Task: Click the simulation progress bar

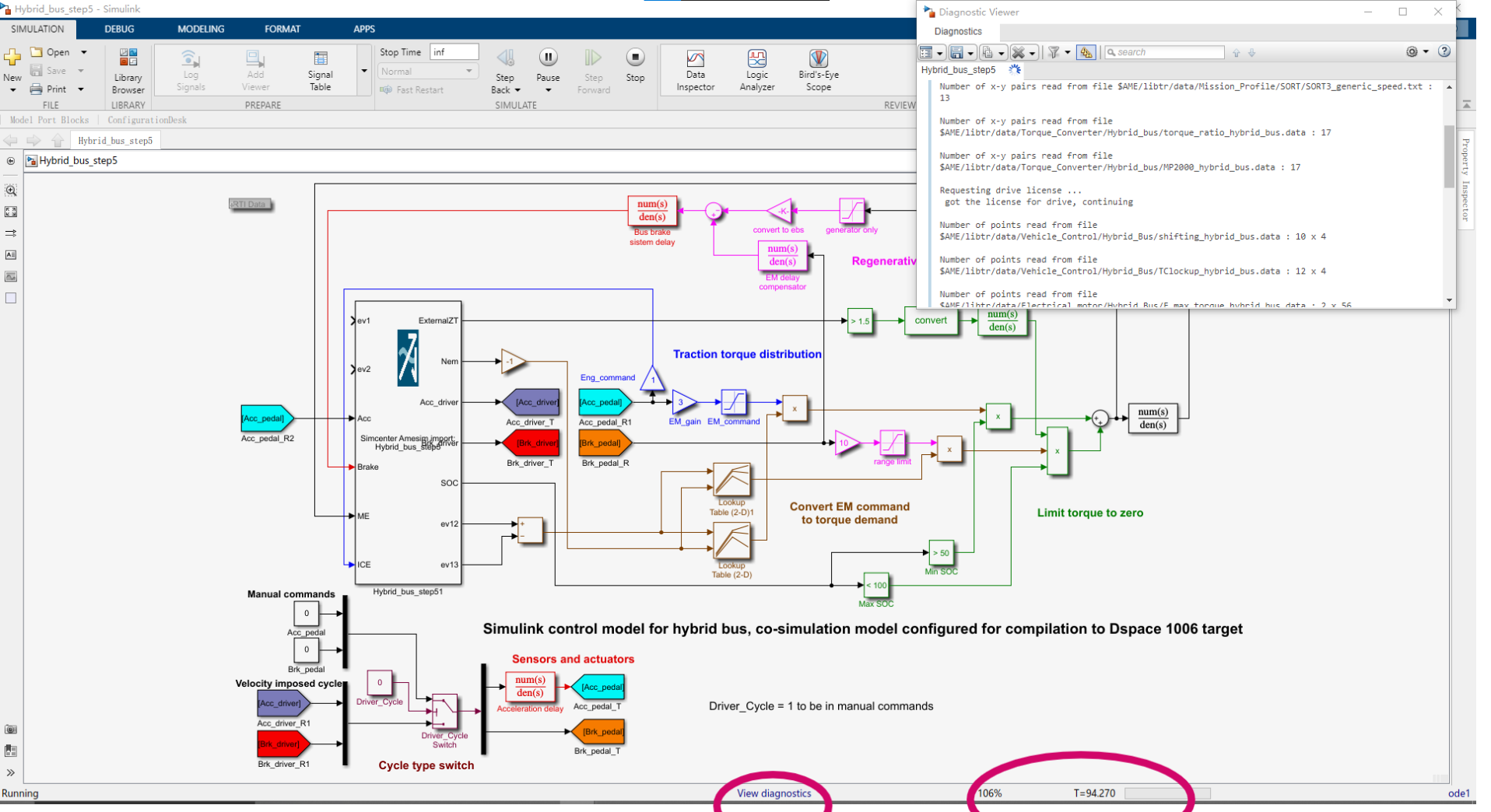Action: pos(1167,793)
